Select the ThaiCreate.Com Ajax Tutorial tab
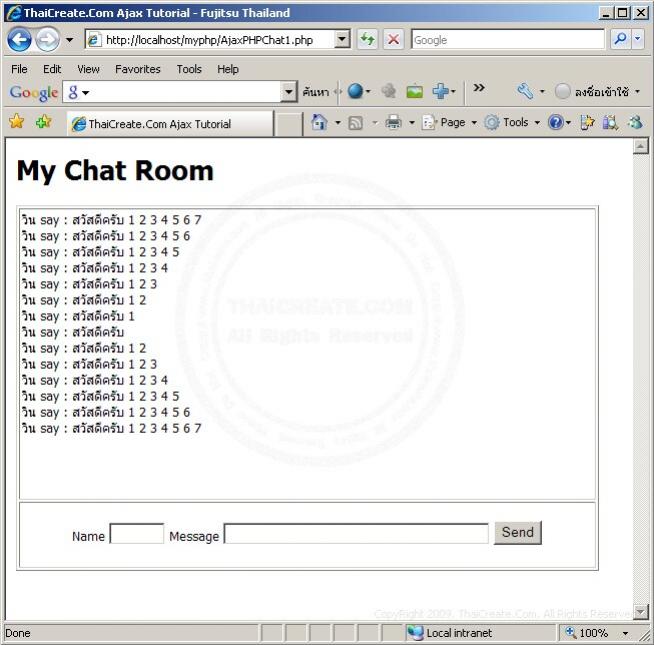Screen dimensions: 654x645 coord(170,124)
